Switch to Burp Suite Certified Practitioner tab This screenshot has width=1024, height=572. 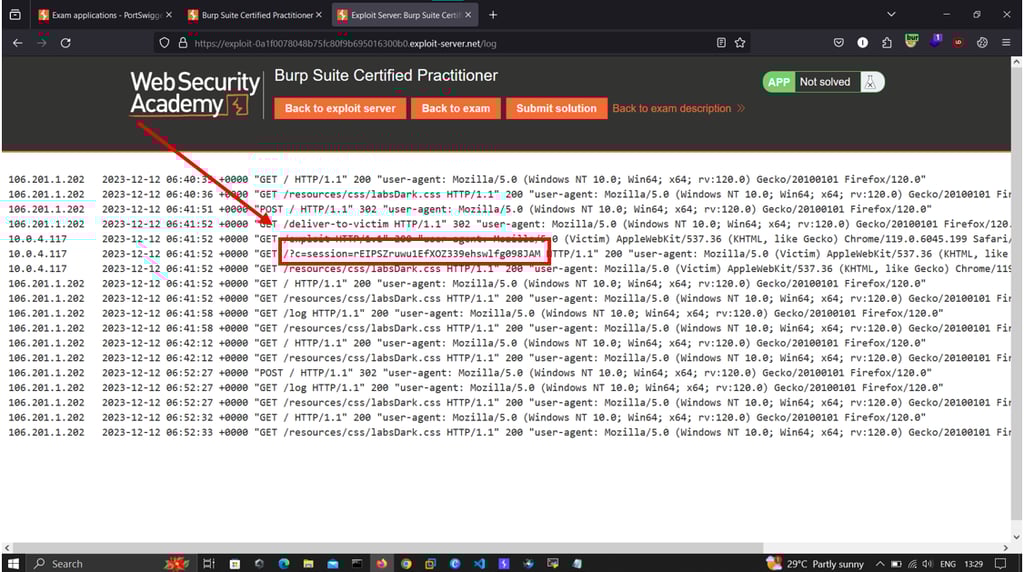tap(250, 14)
